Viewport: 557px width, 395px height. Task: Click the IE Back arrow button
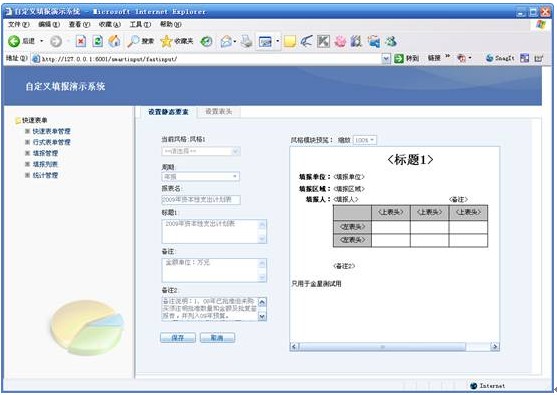point(14,42)
